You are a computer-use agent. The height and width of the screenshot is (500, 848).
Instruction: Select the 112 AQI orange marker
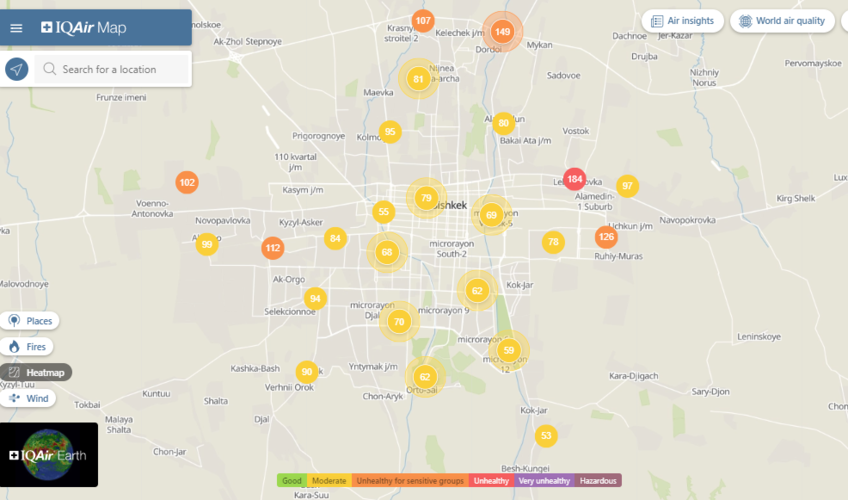click(x=272, y=248)
